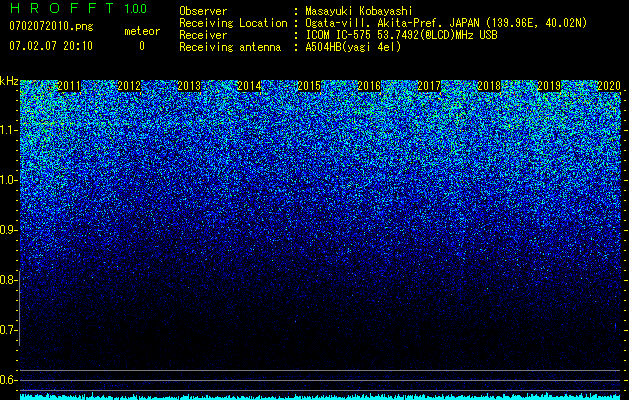Click the 2018 time marker label
The height and width of the screenshot is (400, 629).
489,86
